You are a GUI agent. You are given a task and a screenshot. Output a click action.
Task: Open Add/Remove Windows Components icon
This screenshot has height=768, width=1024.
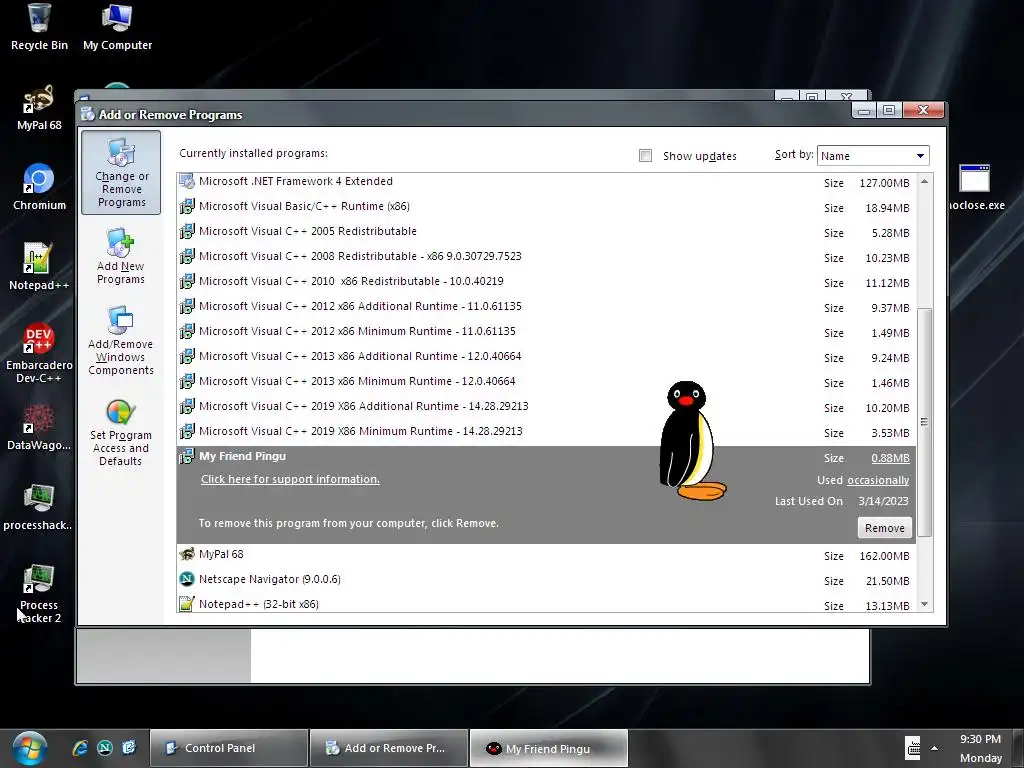pyautogui.click(x=121, y=340)
